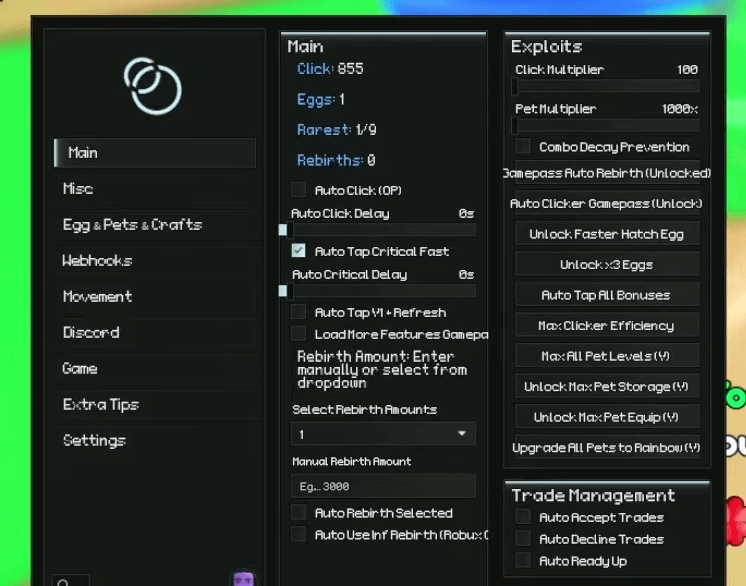The height and width of the screenshot is (586, 746).
Task: Click the Max All Pet Levels button
Action: point(607,356)
